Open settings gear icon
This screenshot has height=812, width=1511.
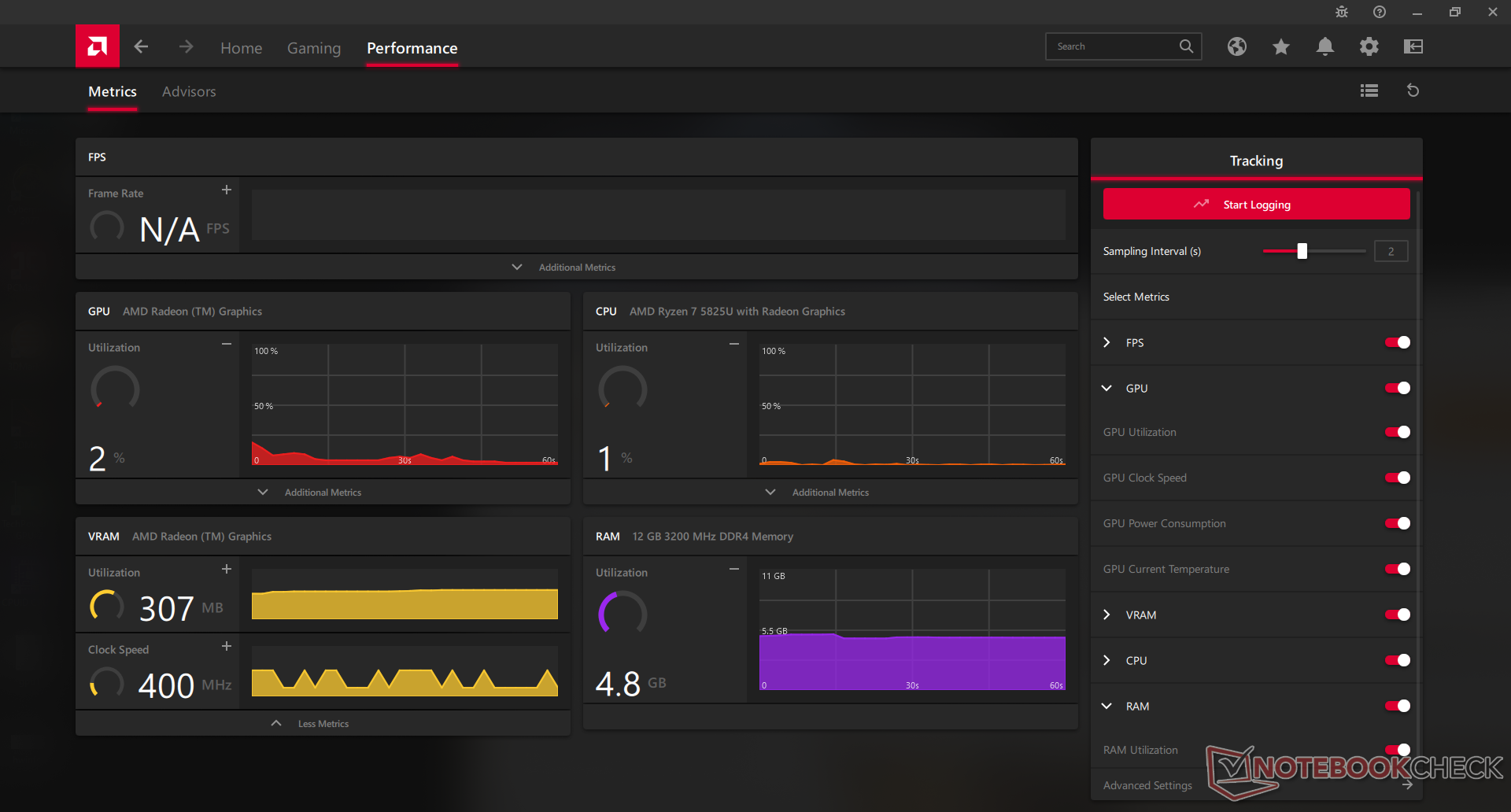(x=1369, y=47)
